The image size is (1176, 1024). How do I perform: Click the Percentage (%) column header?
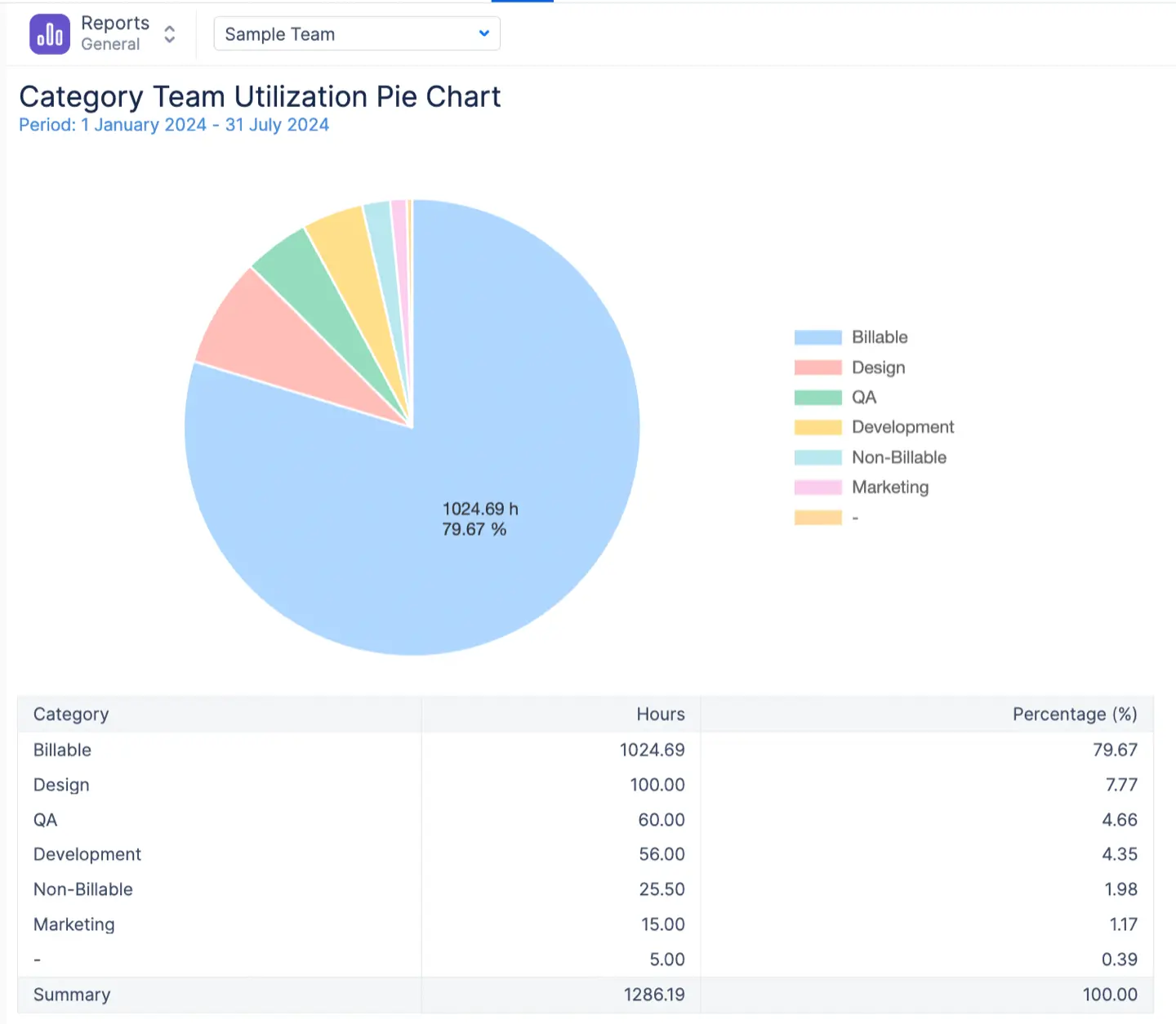click(x=1074, y=715)
